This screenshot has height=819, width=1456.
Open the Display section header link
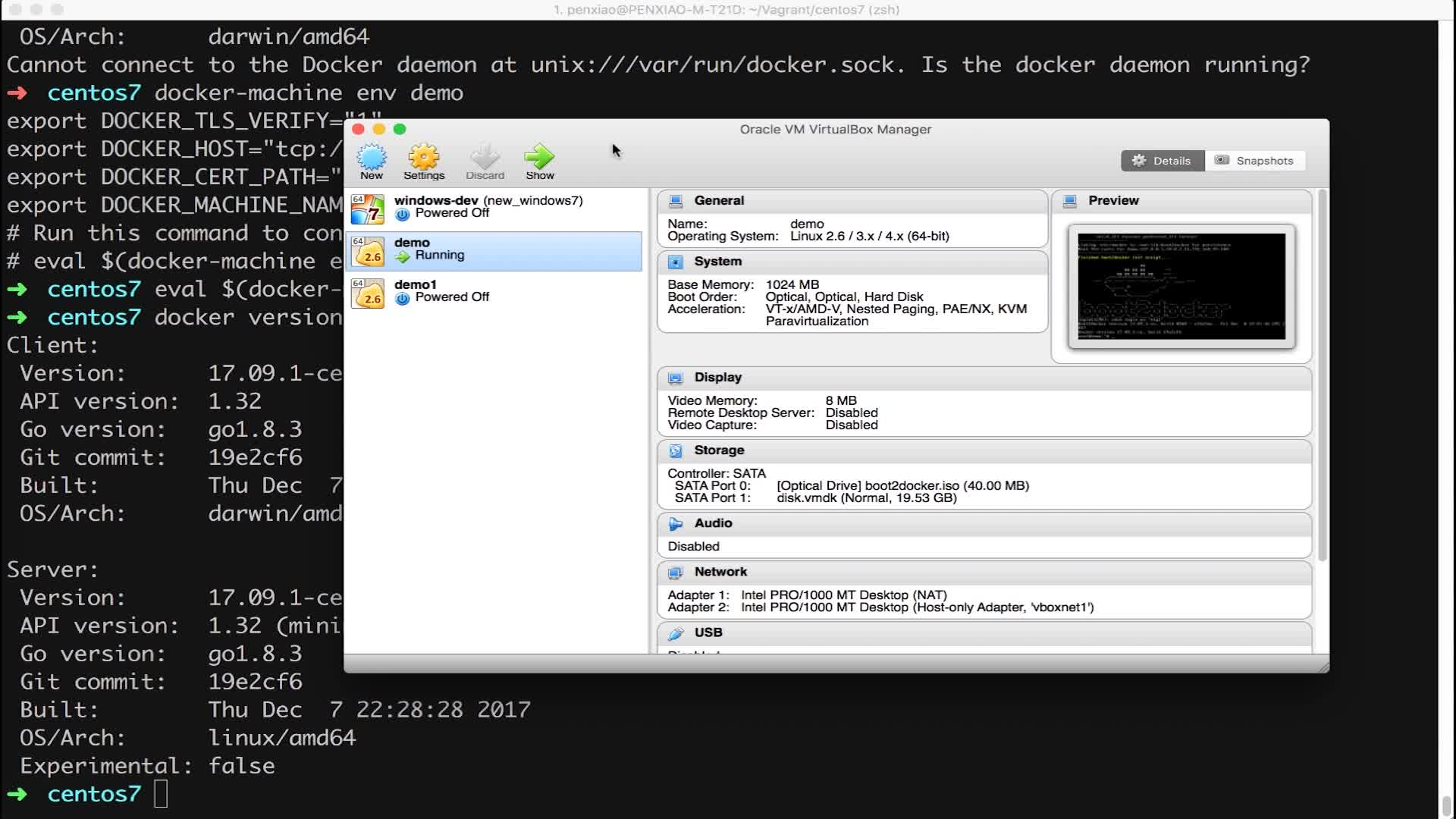click(x=718, y=378)
